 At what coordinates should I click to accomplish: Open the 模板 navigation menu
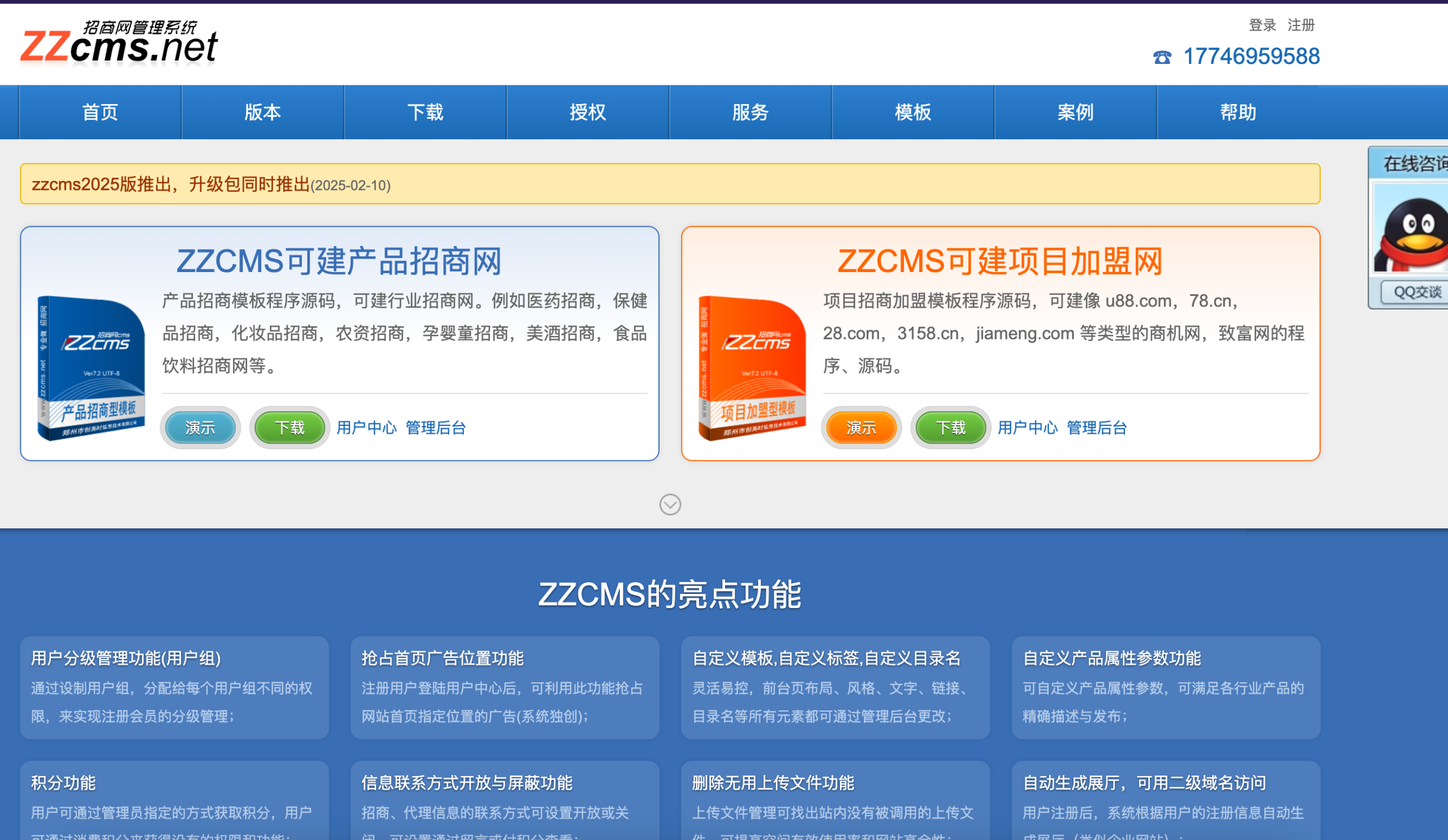pos(913,112)
